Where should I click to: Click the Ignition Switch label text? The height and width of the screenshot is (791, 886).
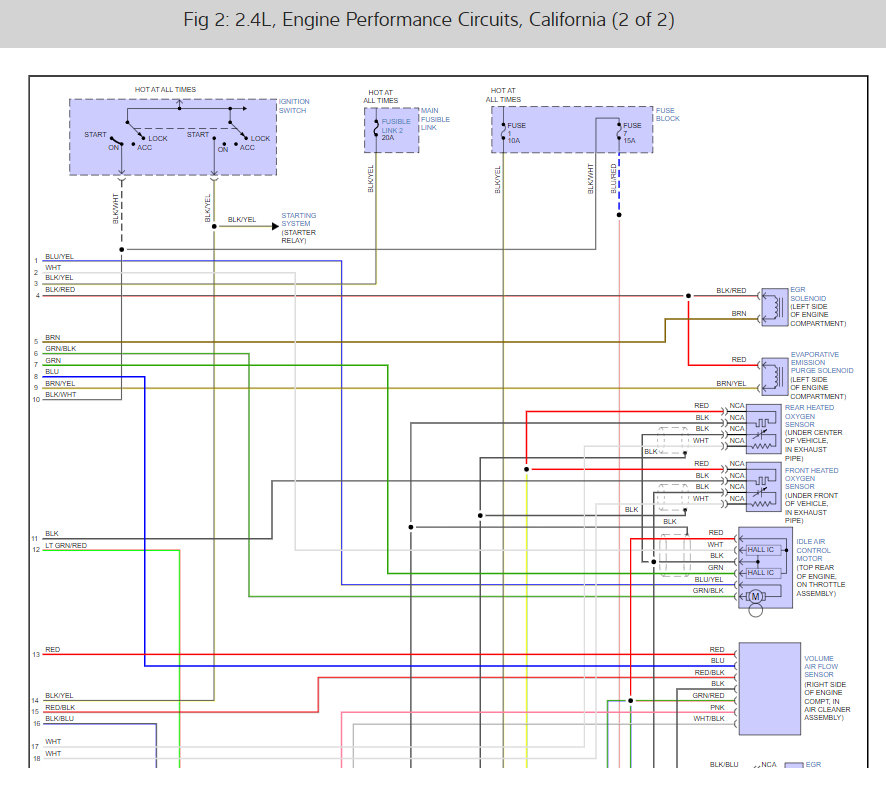tap(294, 106)
